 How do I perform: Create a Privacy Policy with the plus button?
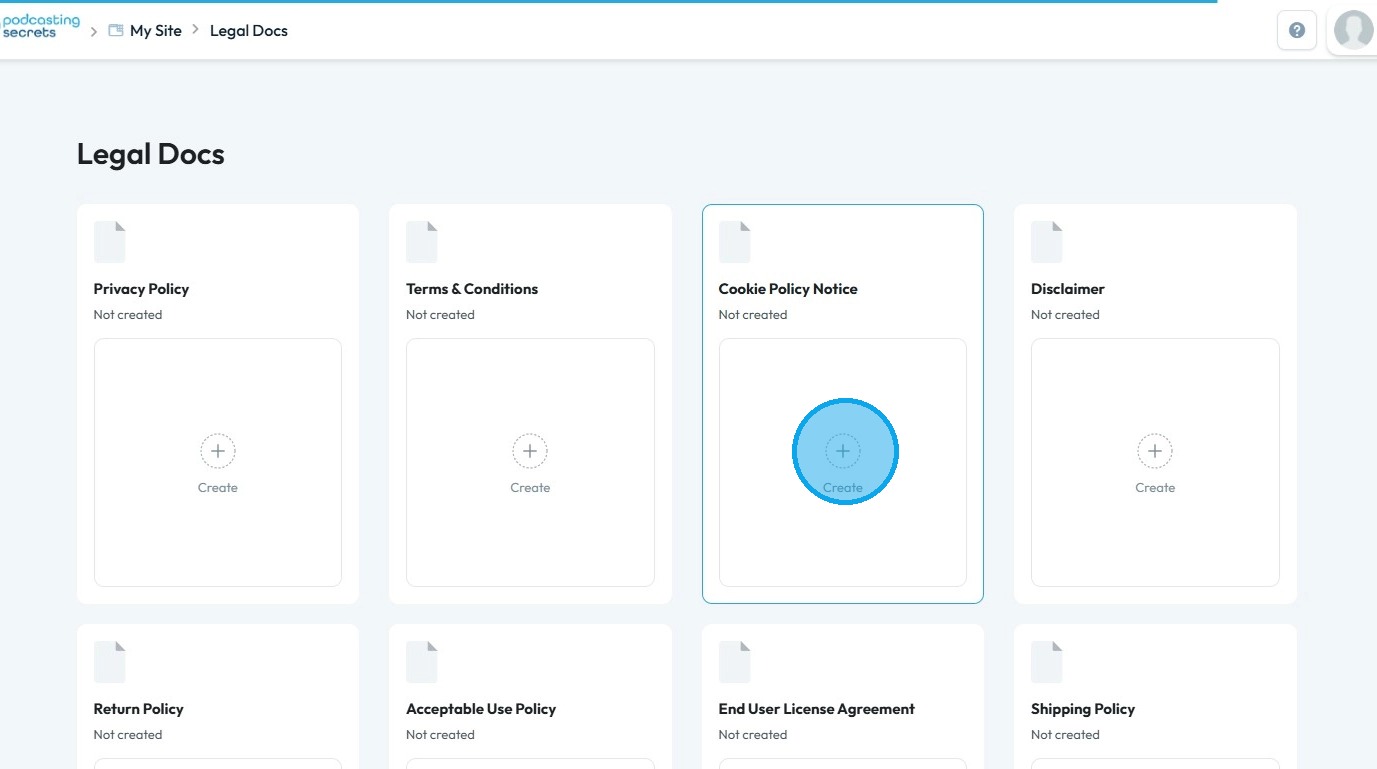[218, 451]
